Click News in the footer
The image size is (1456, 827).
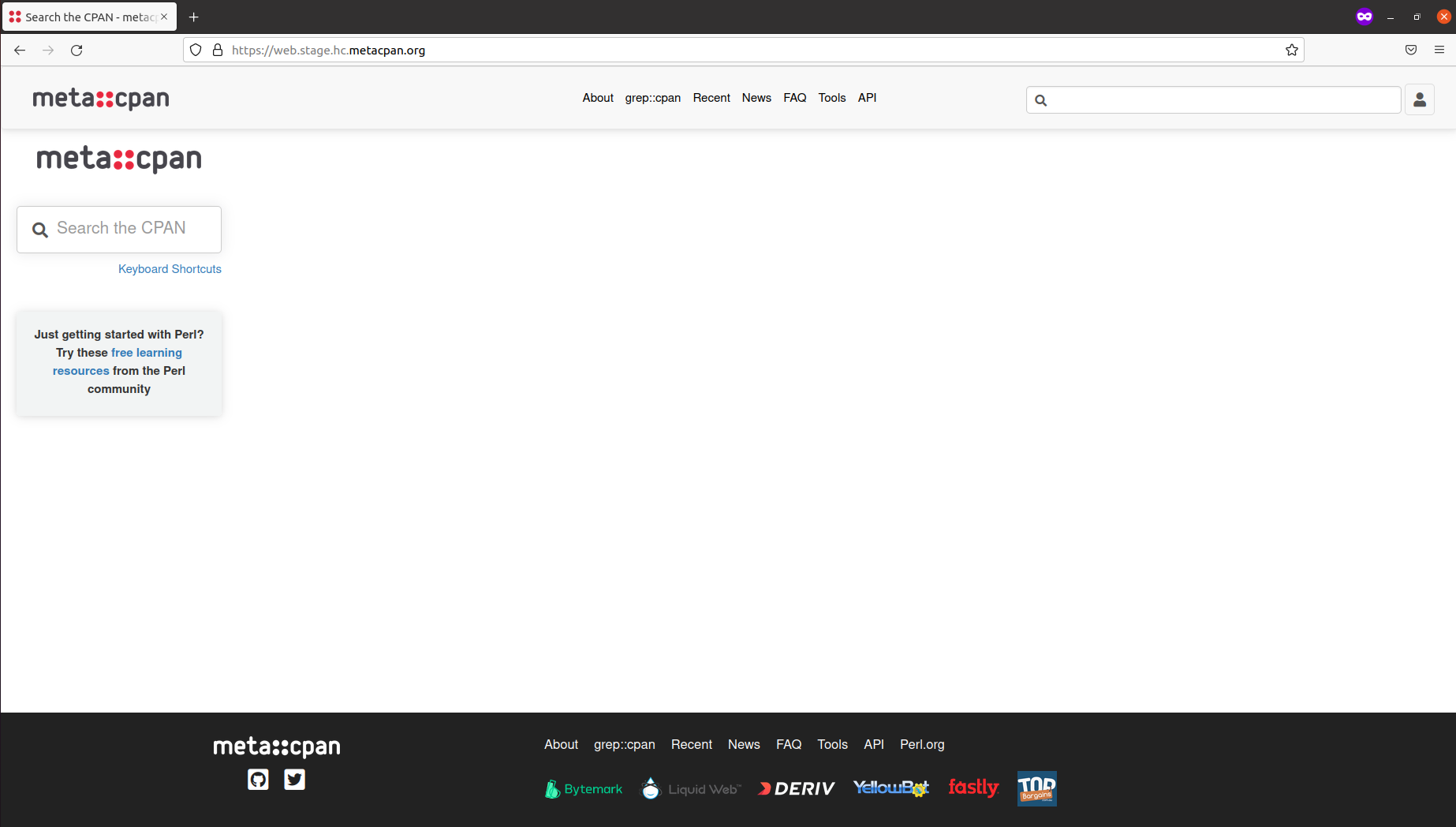point(744,744)
